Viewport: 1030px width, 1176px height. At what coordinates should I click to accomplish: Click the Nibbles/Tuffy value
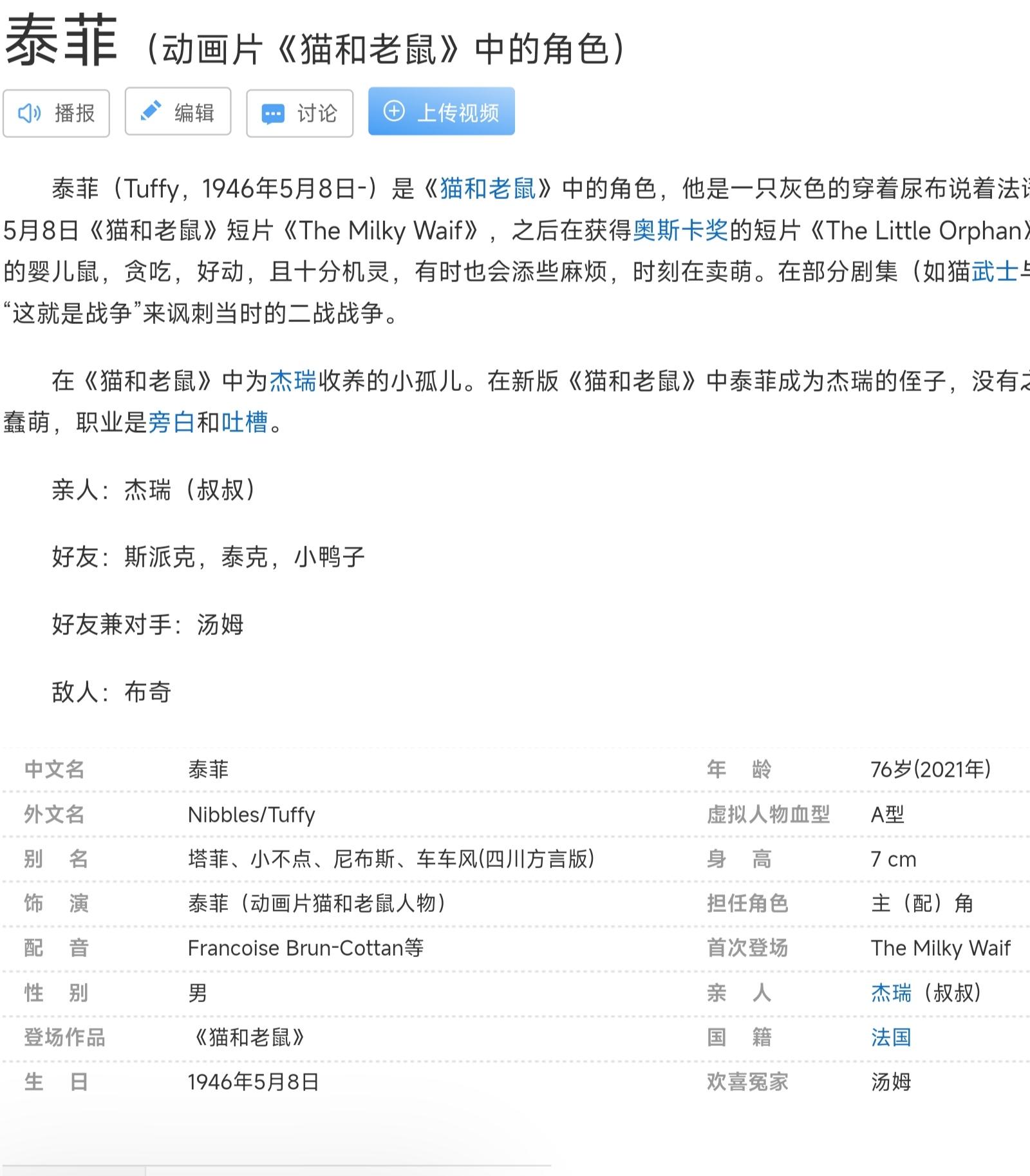(252, 815)
